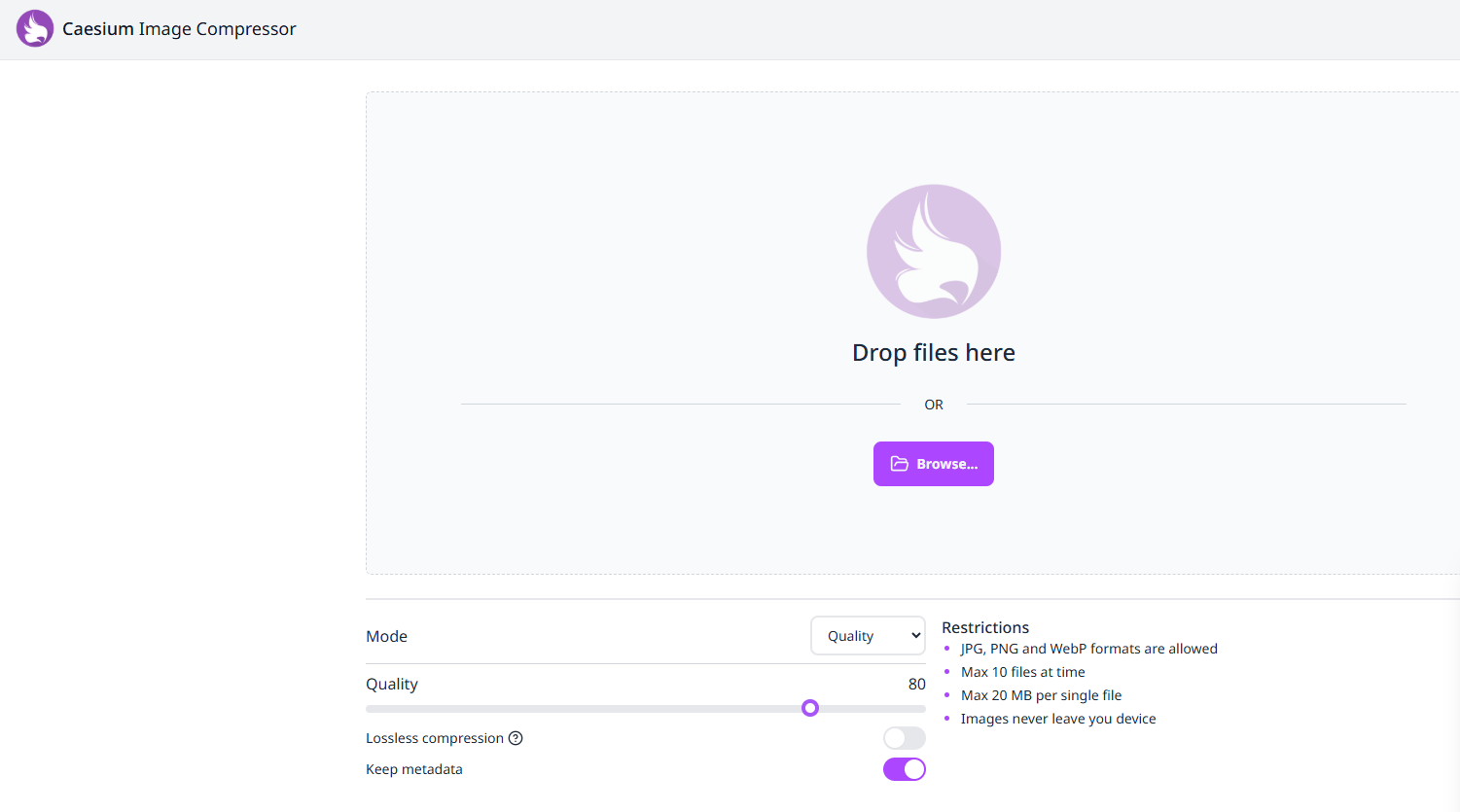The image size is (1460, 812).
Task: Click the Drop files here area
Action: tap(933, 352)
